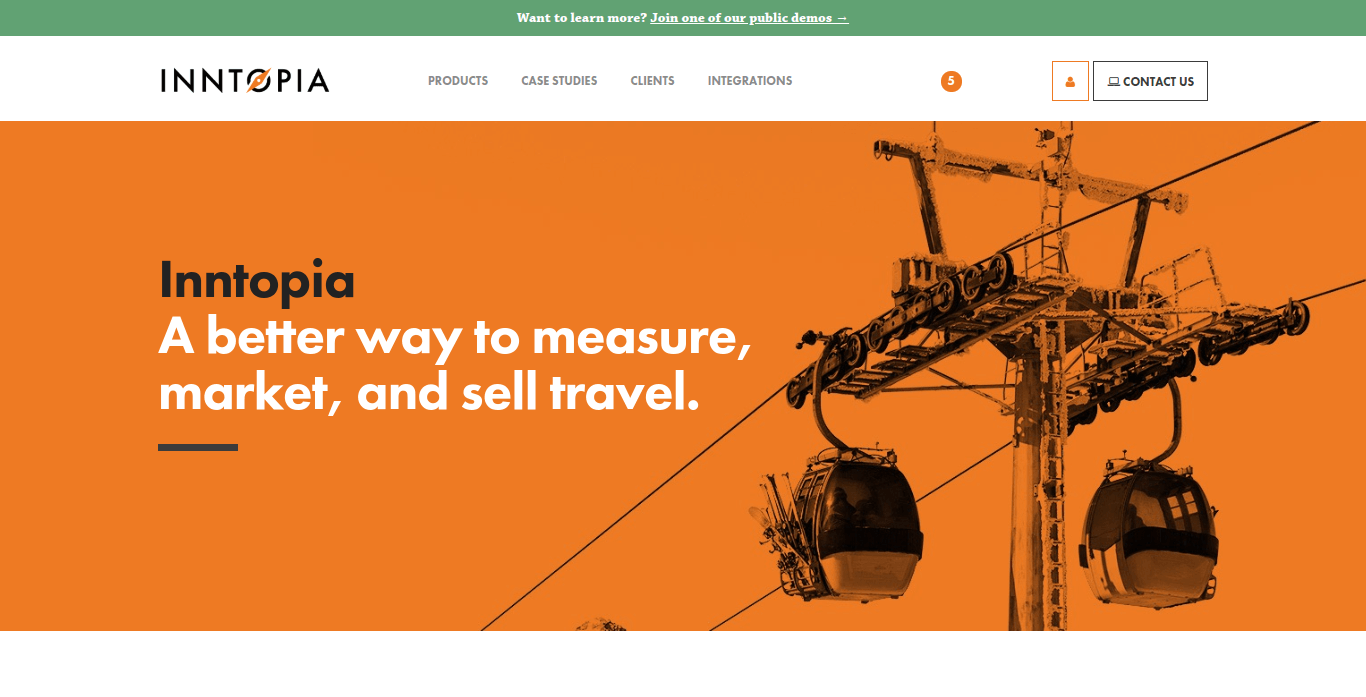1366x697 pixels.
Task: Select Integrations in the navigation bar
Action: pyautogui.click(x=750, y=81)
